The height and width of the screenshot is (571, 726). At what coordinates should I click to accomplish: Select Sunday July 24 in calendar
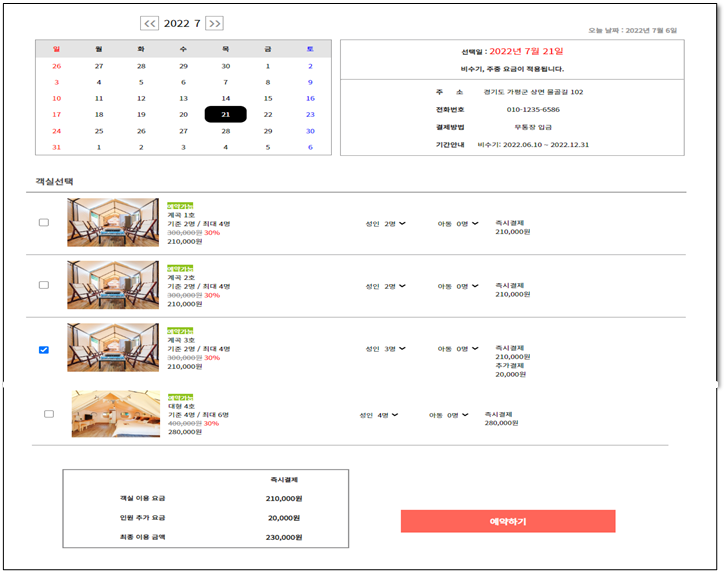[x=56, y=131]
